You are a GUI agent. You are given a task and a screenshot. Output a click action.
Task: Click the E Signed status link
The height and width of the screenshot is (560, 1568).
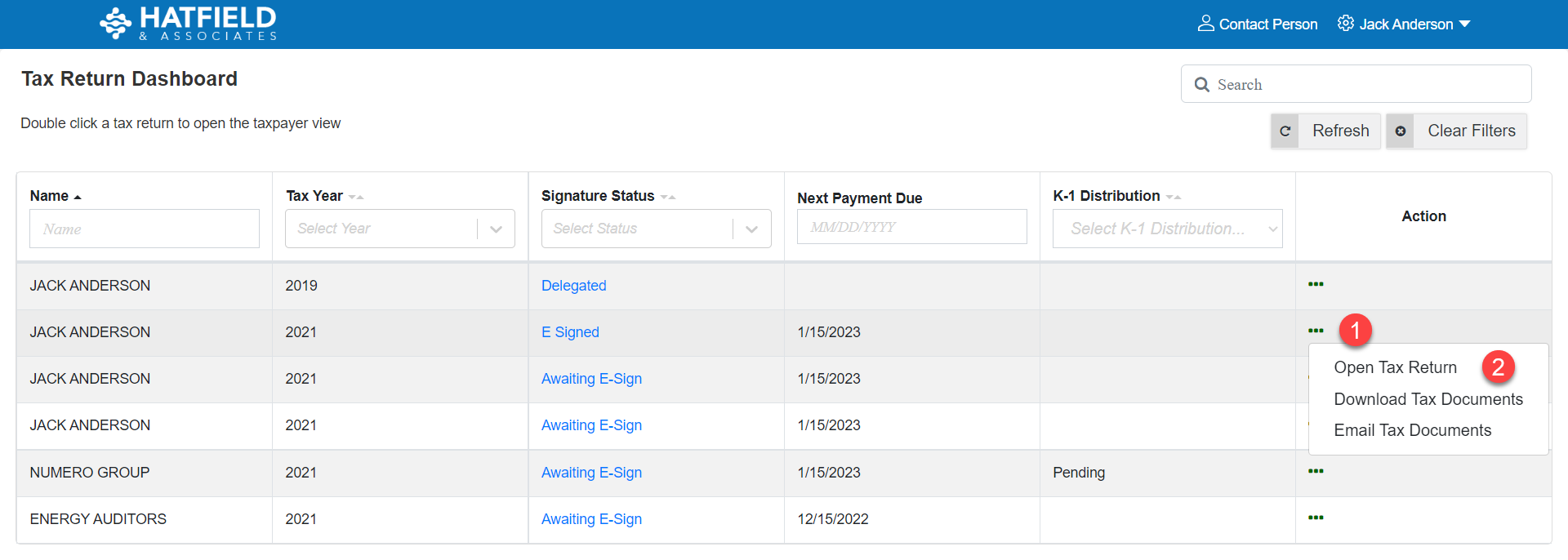point(570,332)
